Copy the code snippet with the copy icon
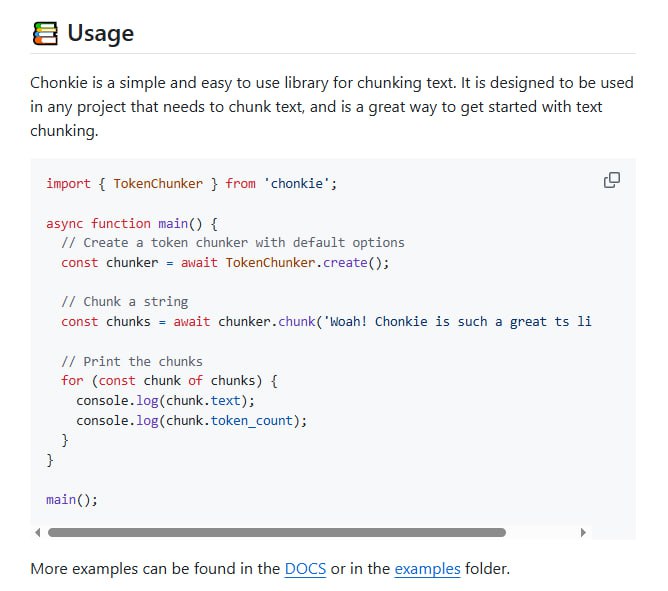Viewport: 668px width, 591px height. [611, 180]
